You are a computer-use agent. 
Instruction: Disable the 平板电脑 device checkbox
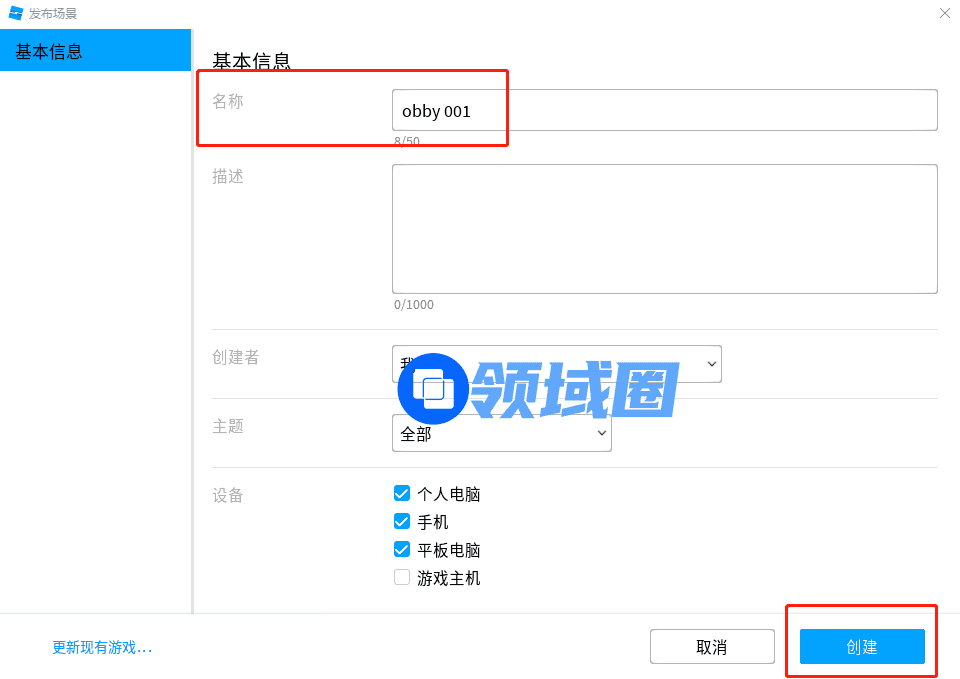[402, 549]
